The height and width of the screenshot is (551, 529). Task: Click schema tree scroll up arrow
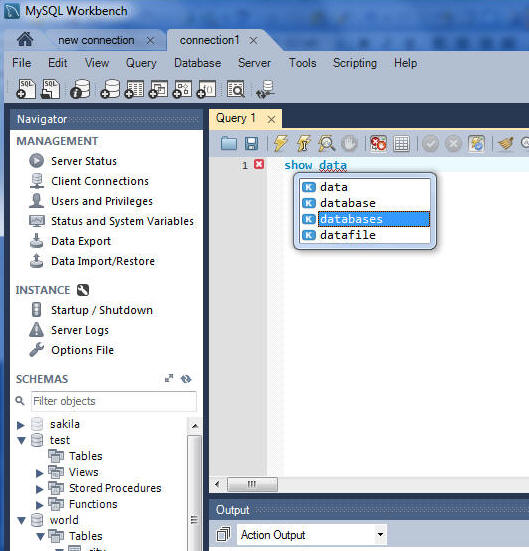click(x=195, y=426)
